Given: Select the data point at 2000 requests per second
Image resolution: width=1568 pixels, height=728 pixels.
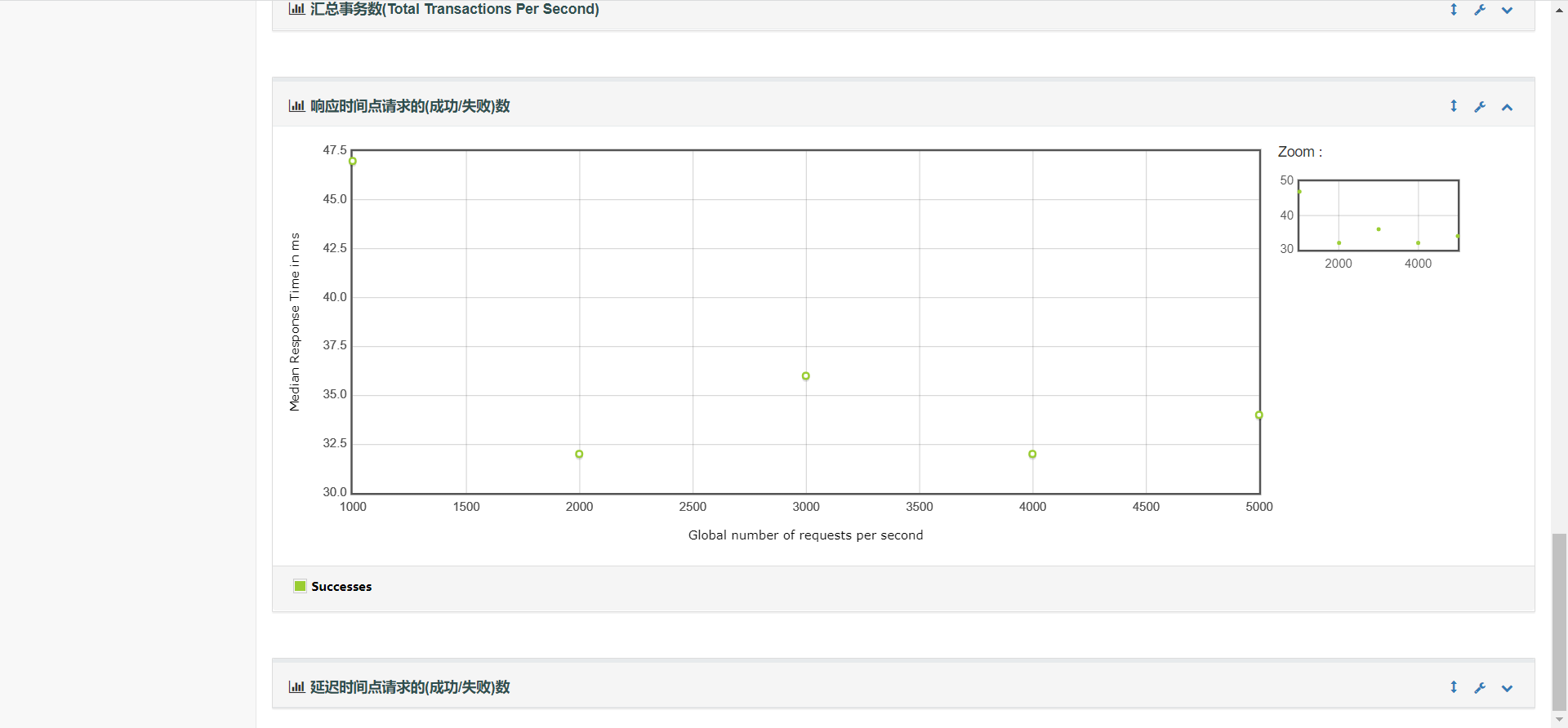Looking at the screenshot, I should click(x=579, y=454).
